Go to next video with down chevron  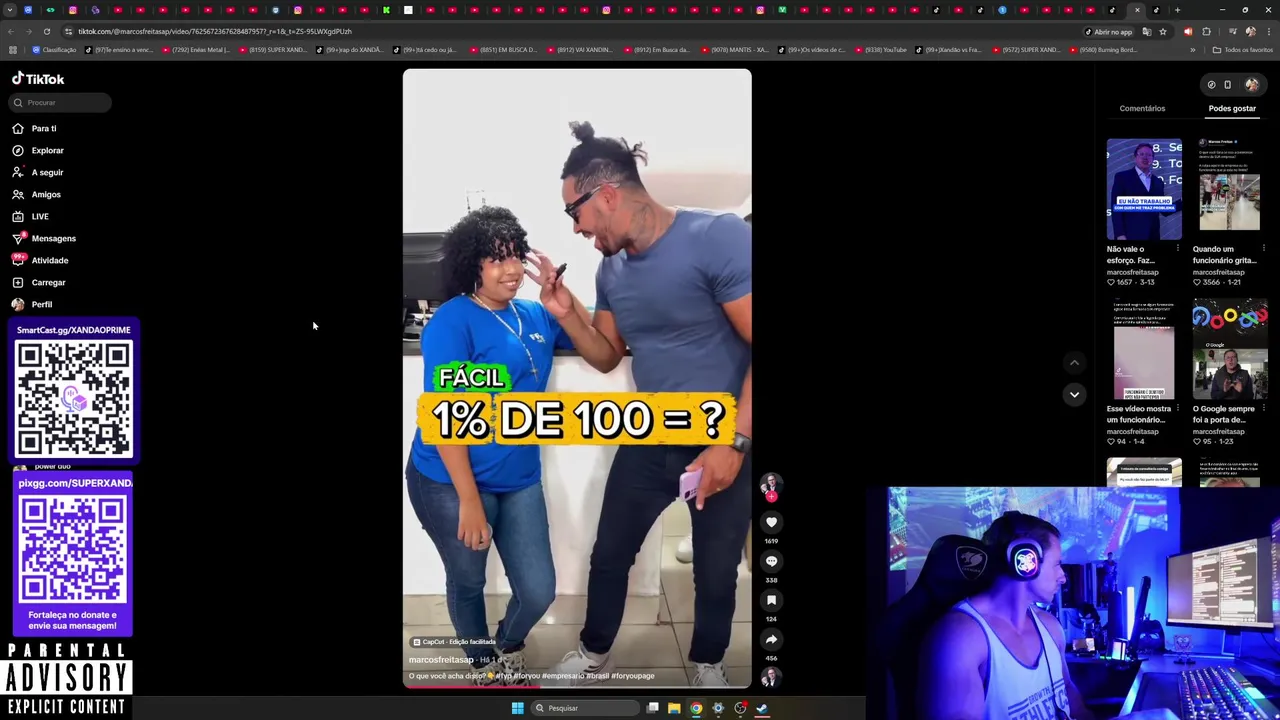(x=1074, y=394)
